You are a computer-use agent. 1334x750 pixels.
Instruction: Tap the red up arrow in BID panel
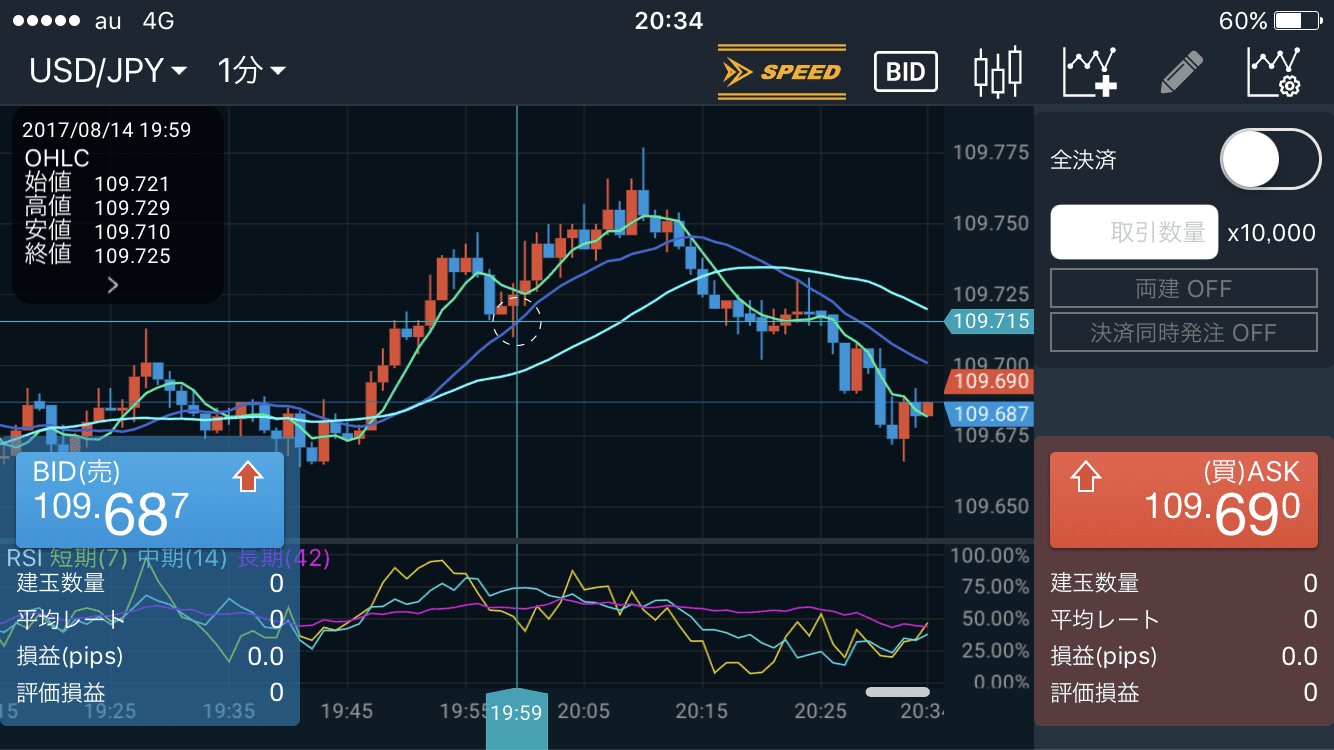click(x=248, y=477)
